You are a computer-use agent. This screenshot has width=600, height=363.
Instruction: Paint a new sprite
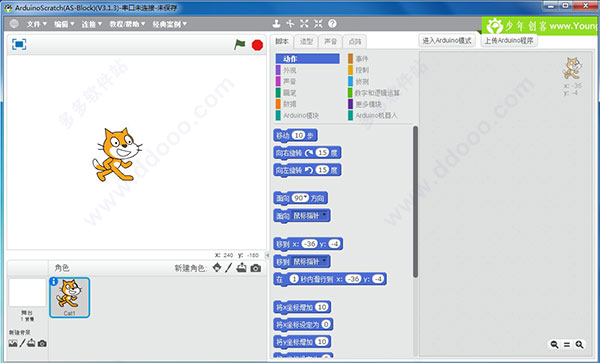click(x=228, y=268)
